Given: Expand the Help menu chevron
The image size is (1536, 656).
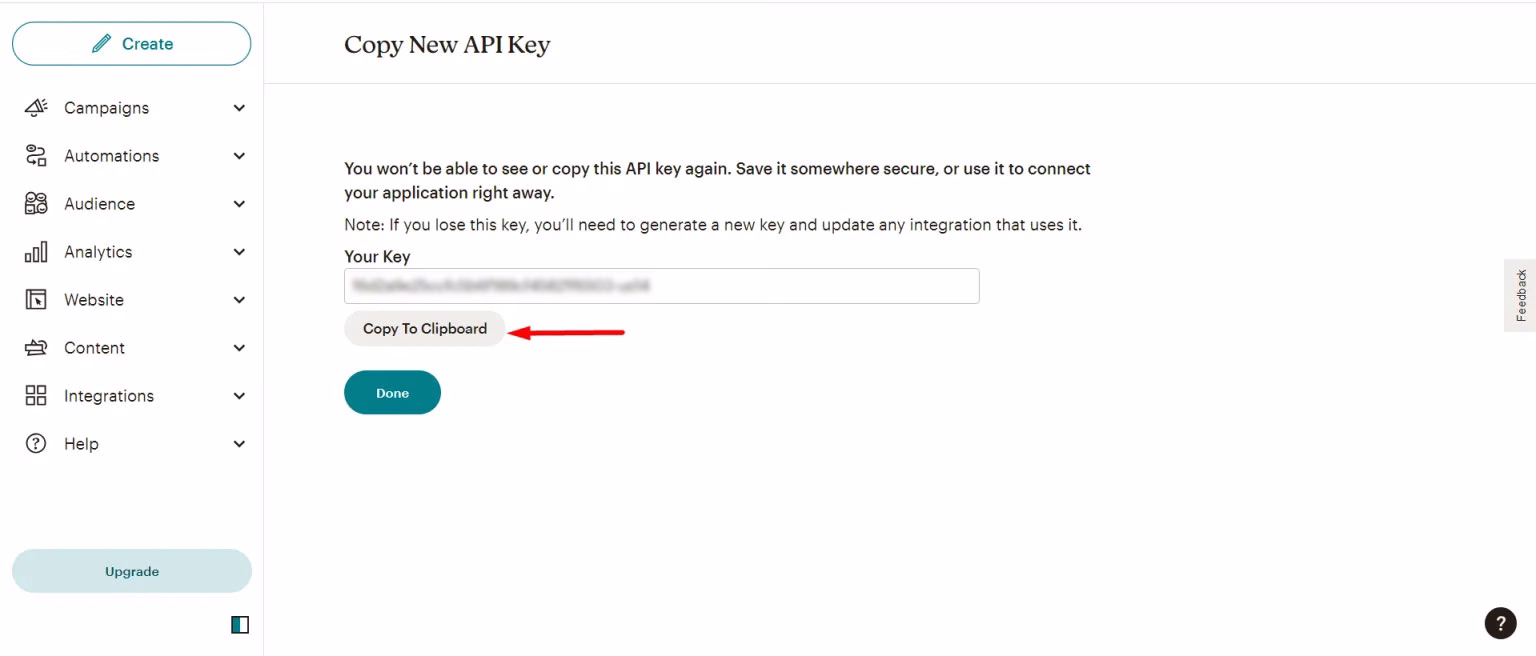Looking at the screenshot, I should tap(239, 444).
